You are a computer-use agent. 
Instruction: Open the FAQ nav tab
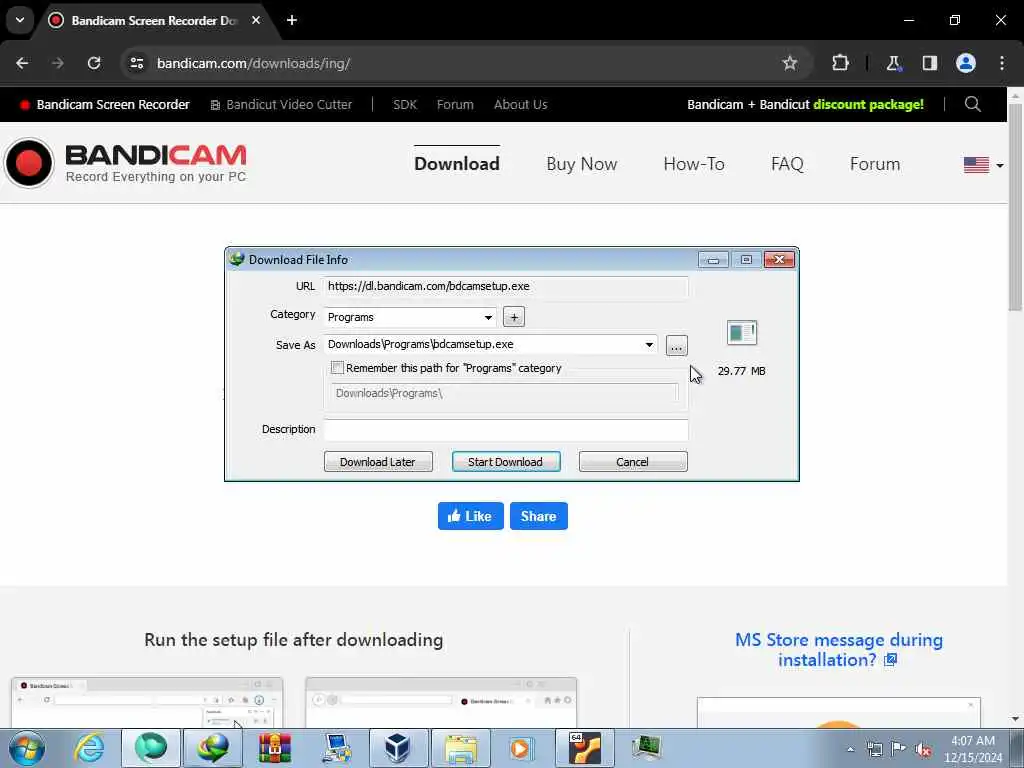click(787, 164)
